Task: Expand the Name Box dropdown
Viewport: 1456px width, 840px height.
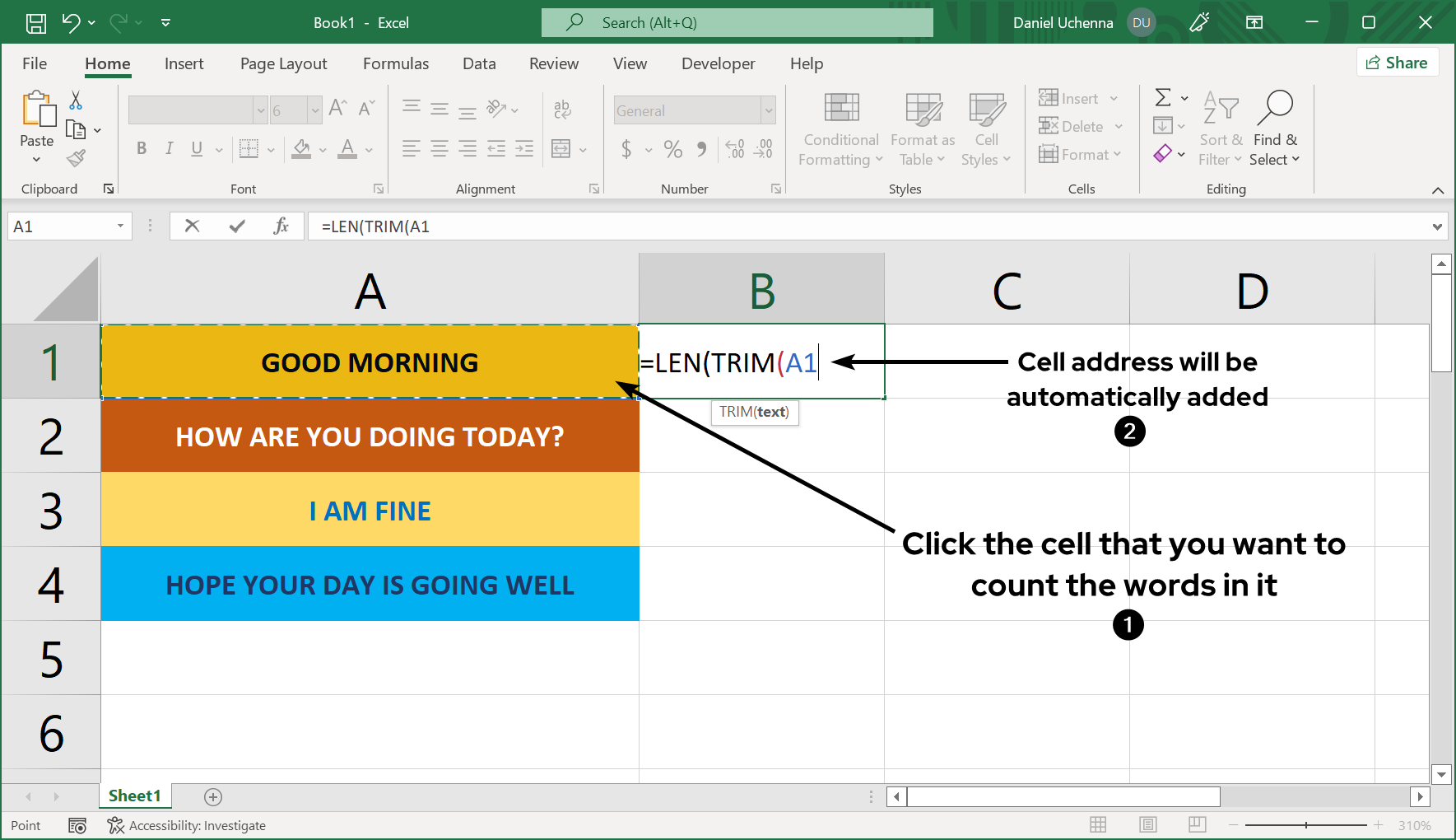Action: tap(120, 226)
